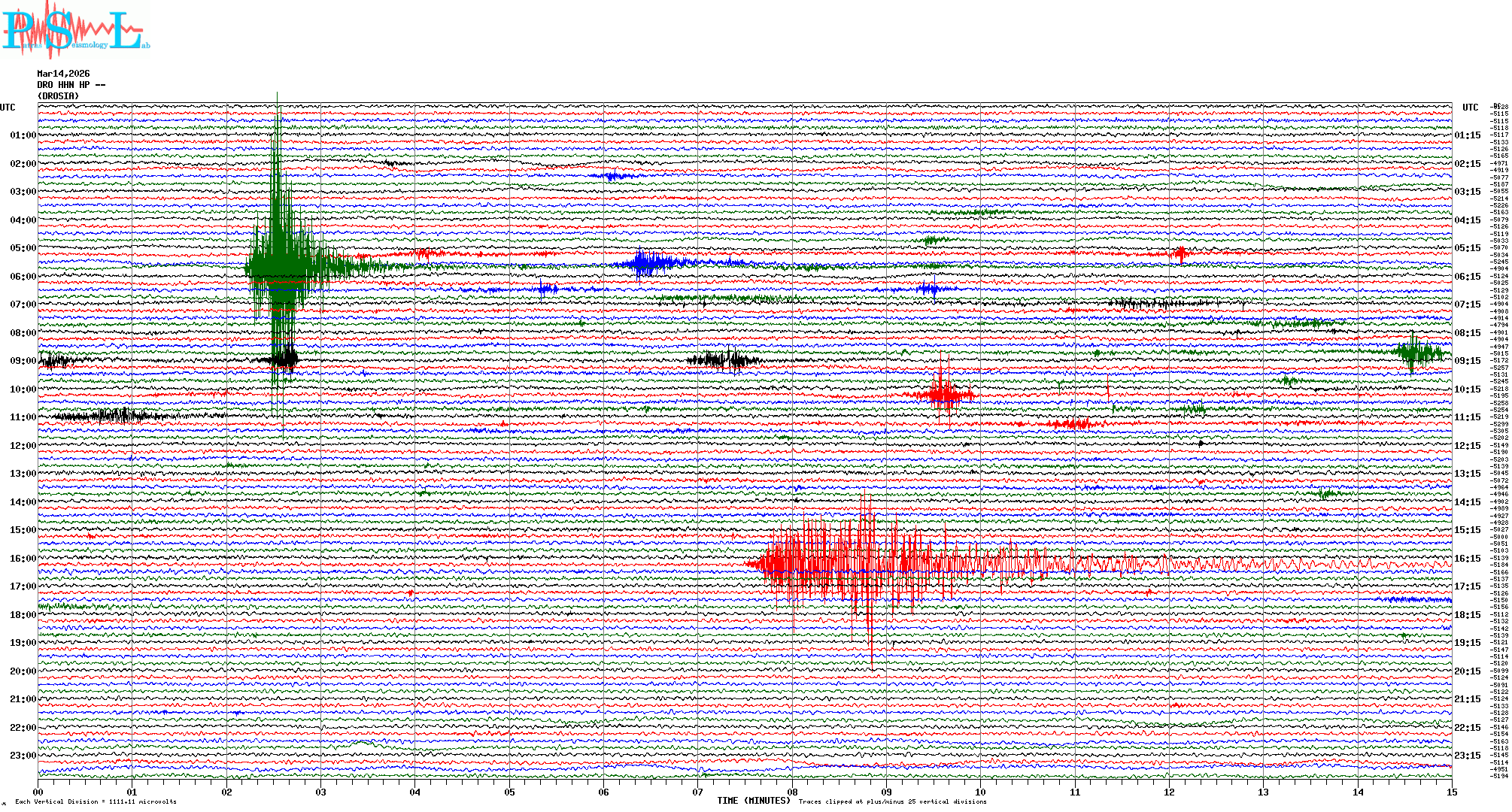Click the 23:15 time label on right

[x=1467, y=756]
